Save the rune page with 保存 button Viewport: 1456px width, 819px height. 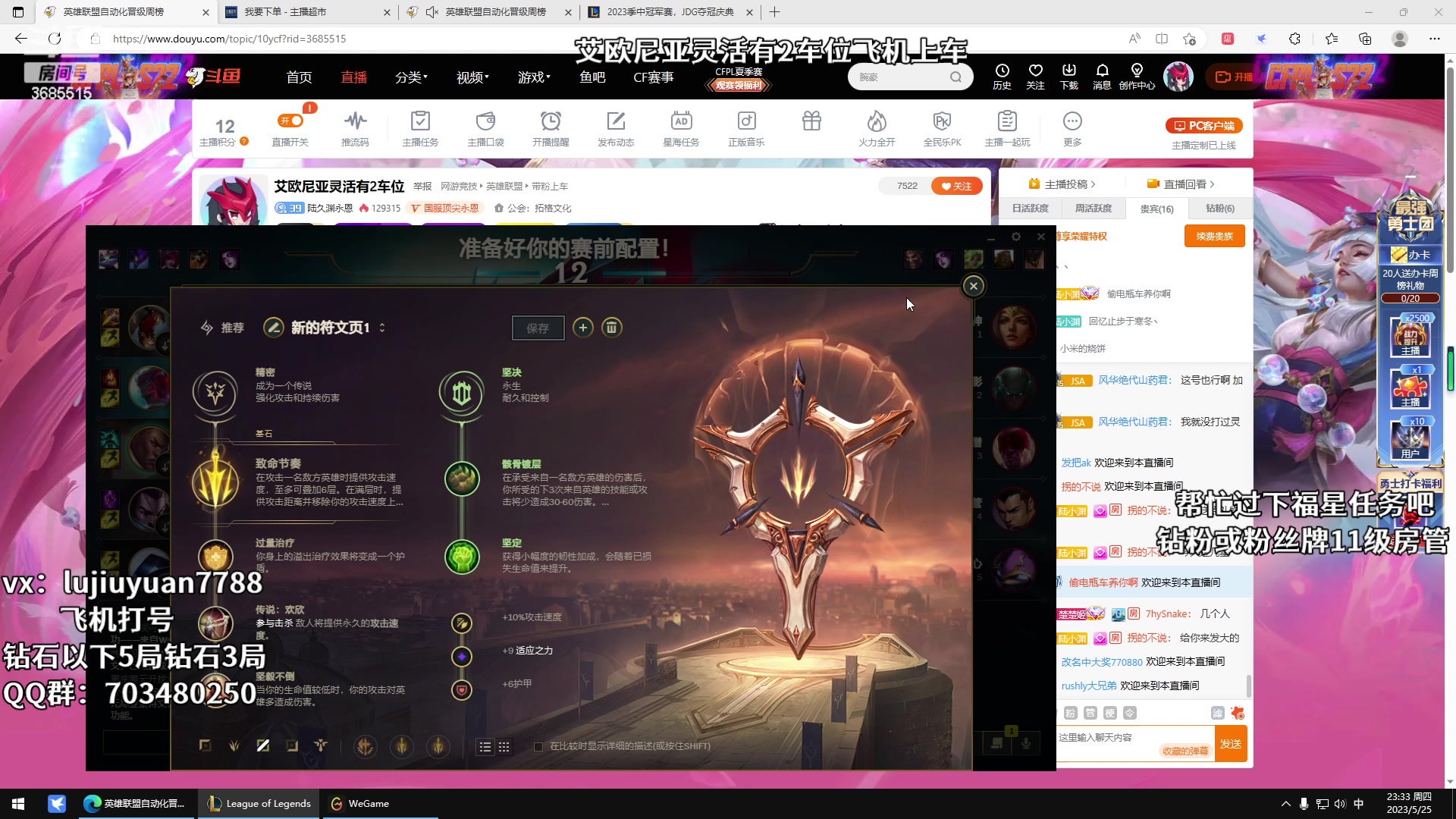click(x=538, y=328)
